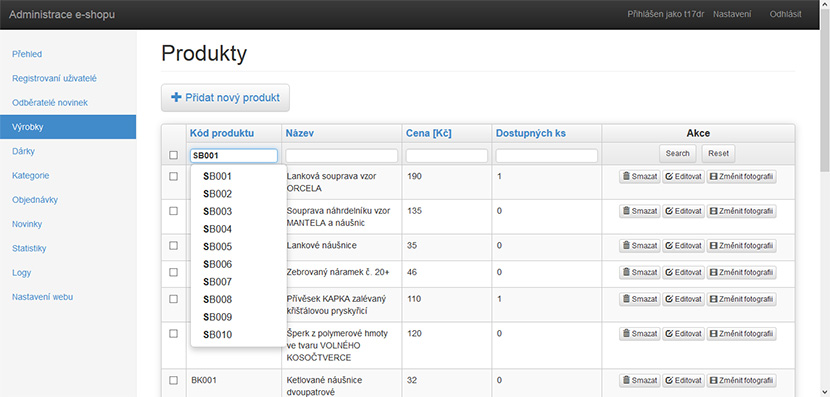Check the box for Lankové náušnice row
830x397 pixels.
click(x=173, y=246)
